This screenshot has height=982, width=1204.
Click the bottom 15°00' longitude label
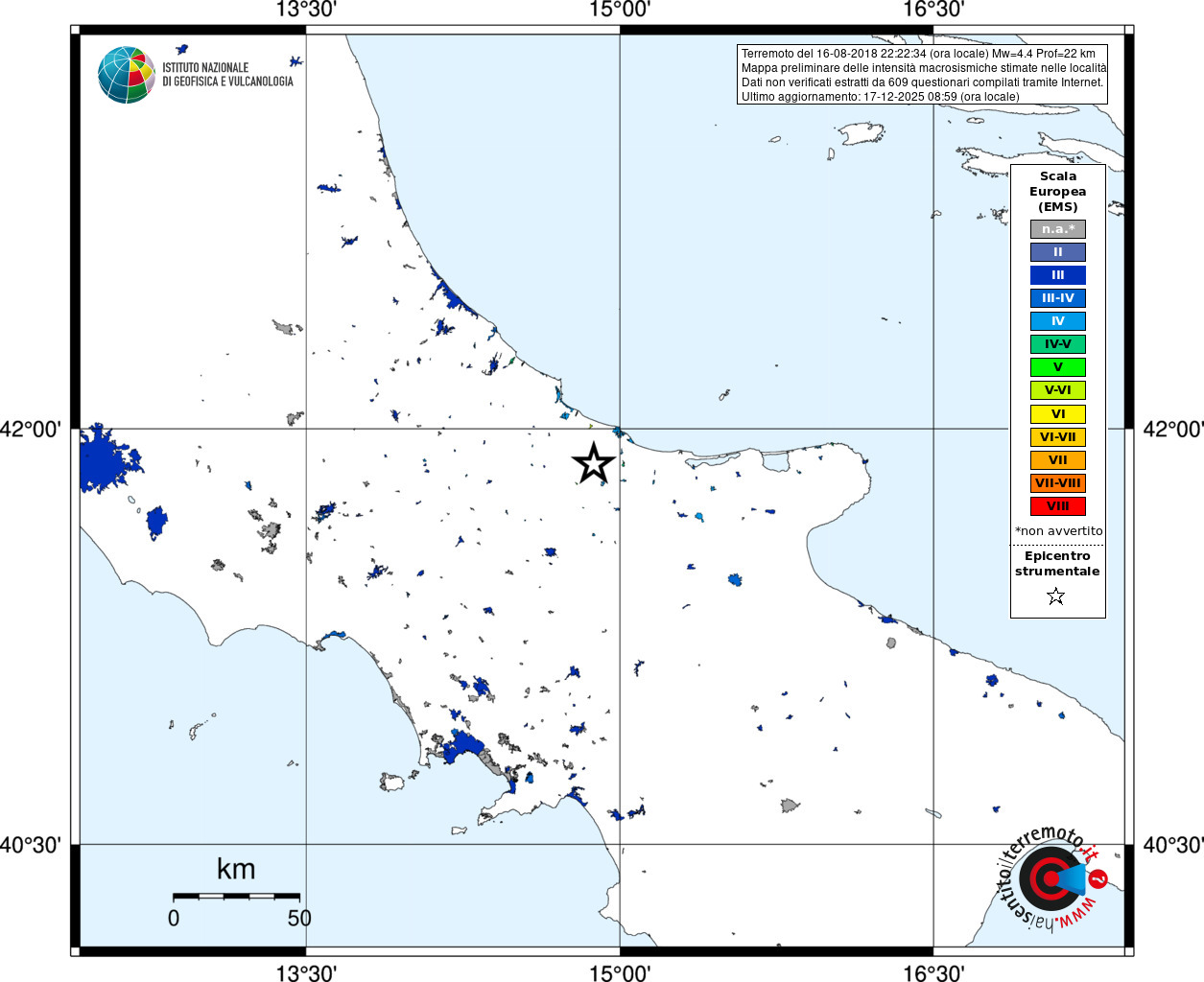point(620,973)
